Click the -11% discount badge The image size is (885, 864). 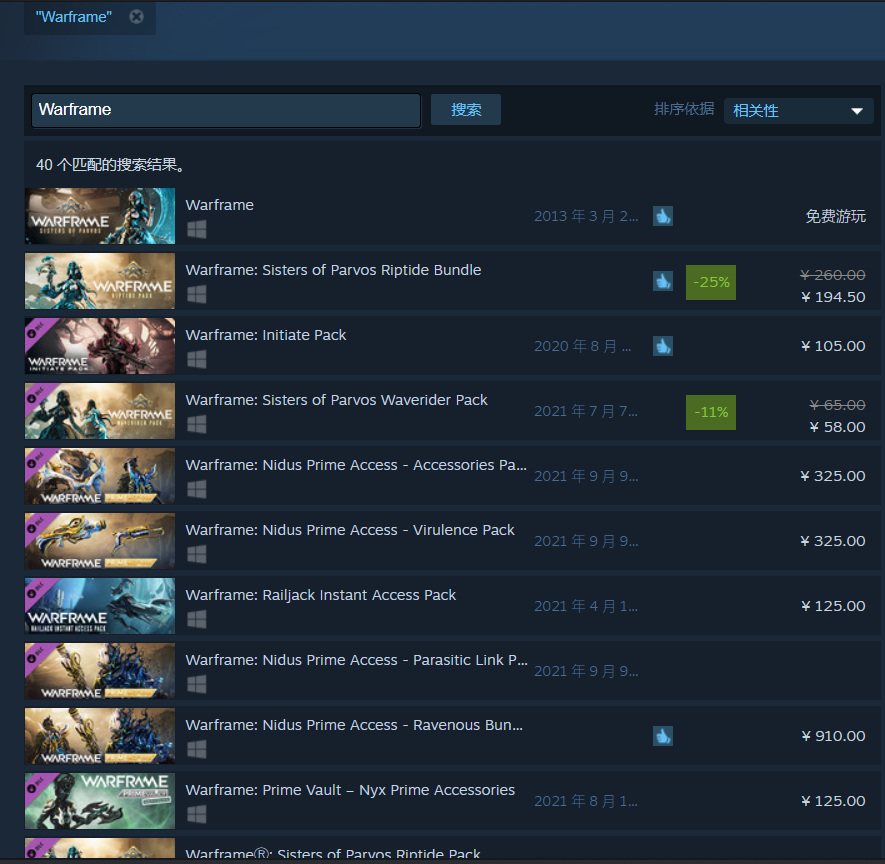[711, 413]
